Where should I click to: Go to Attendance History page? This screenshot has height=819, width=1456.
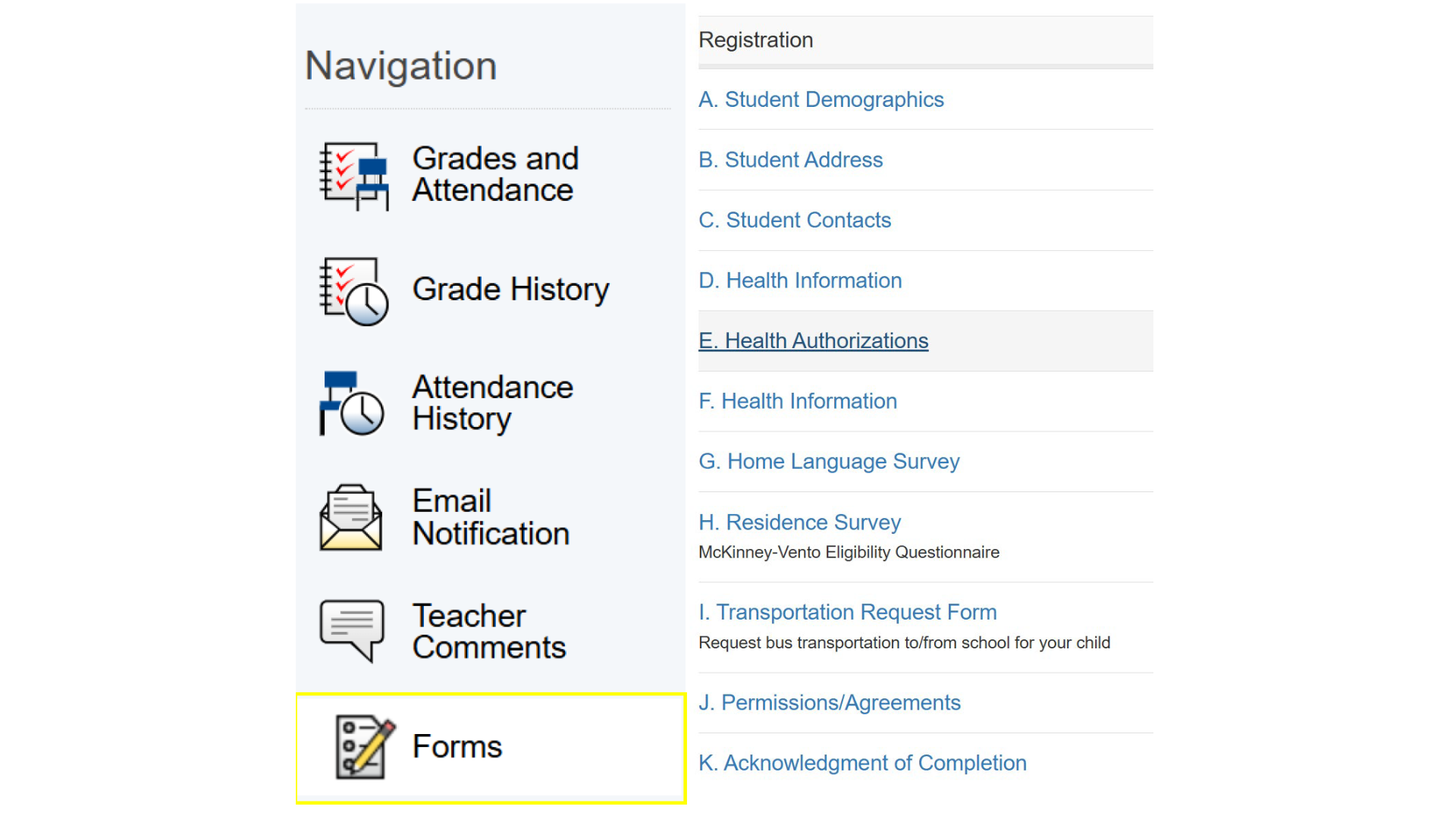492,403
